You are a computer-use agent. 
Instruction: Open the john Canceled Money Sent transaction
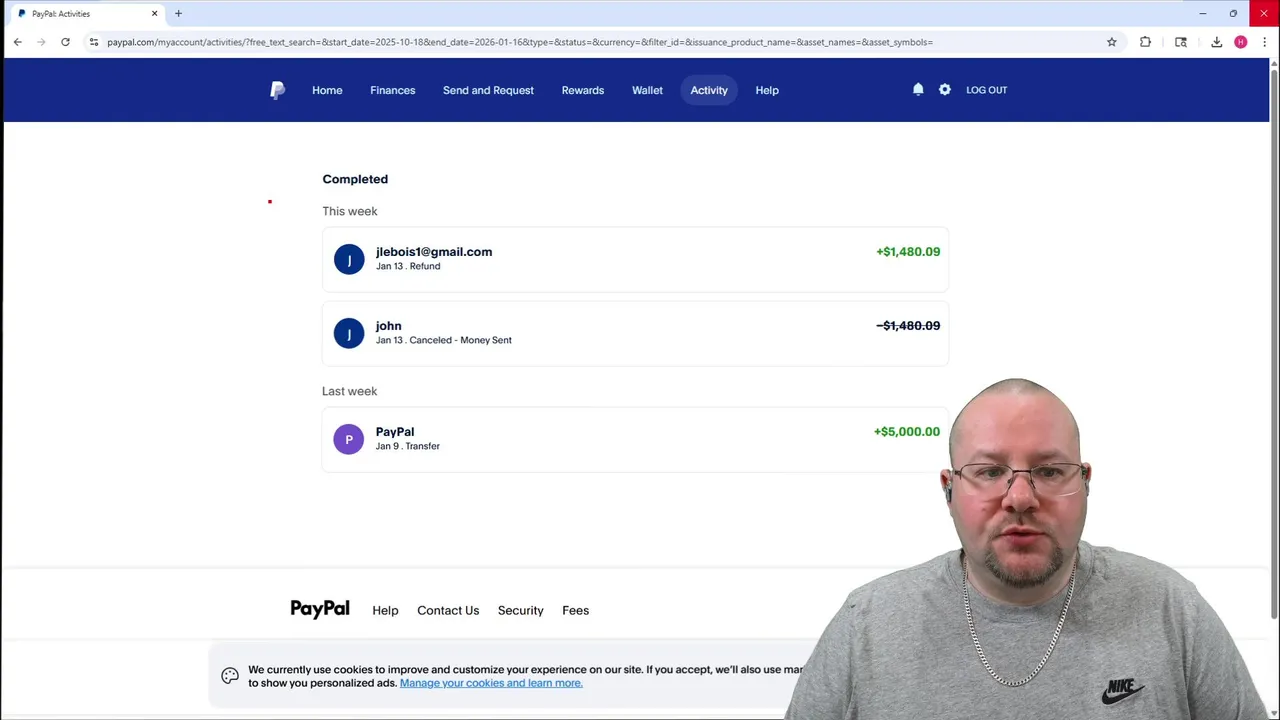635,333
